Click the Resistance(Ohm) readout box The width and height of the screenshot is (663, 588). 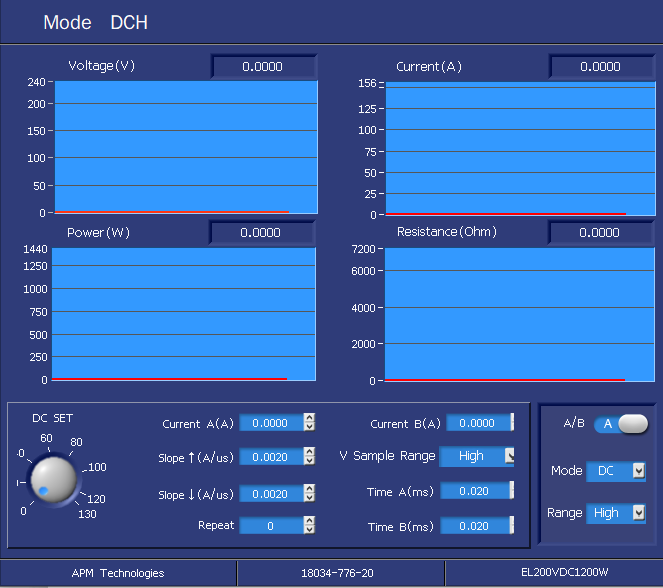[599, 232]
